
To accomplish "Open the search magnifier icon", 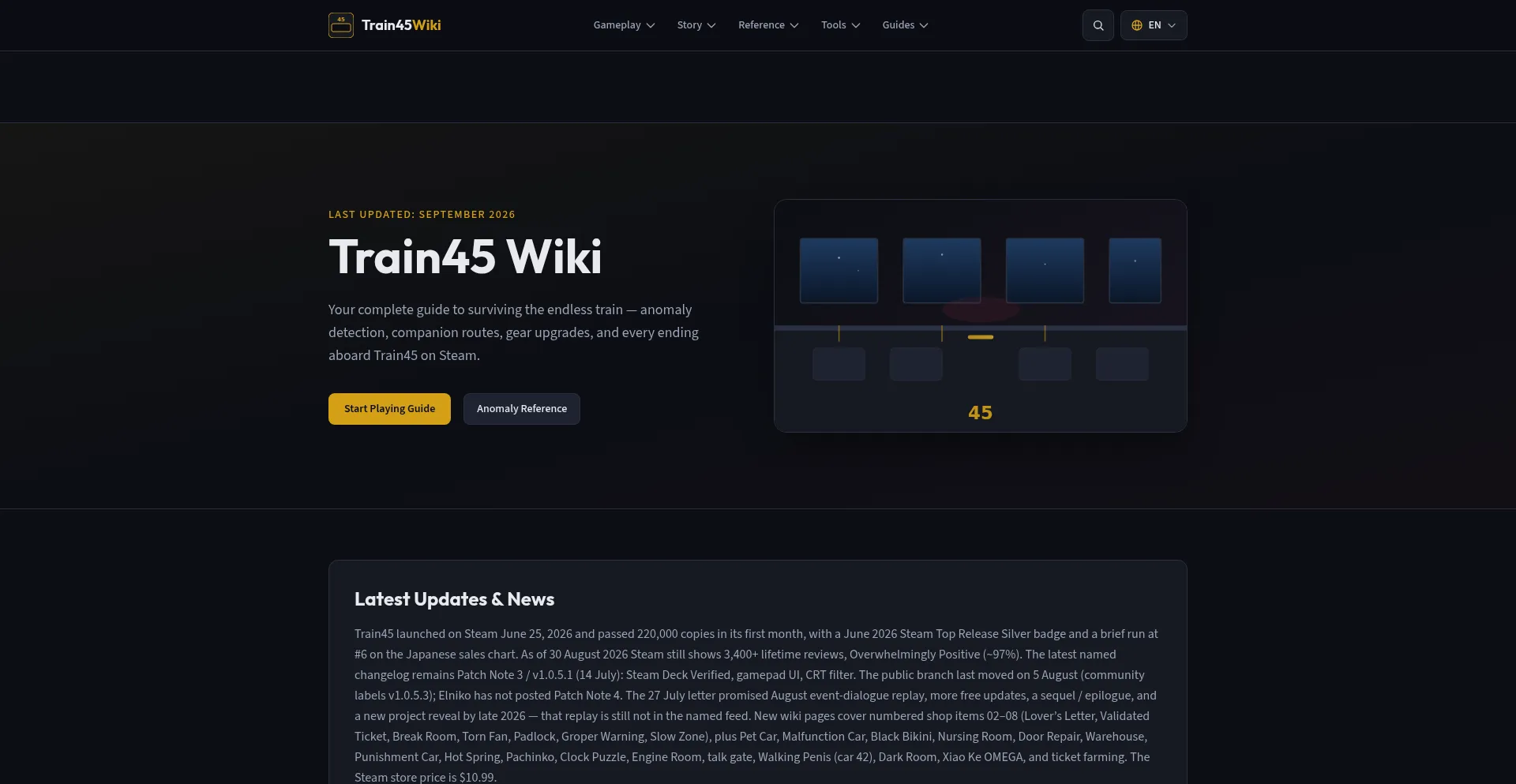I will (1098, 25).
